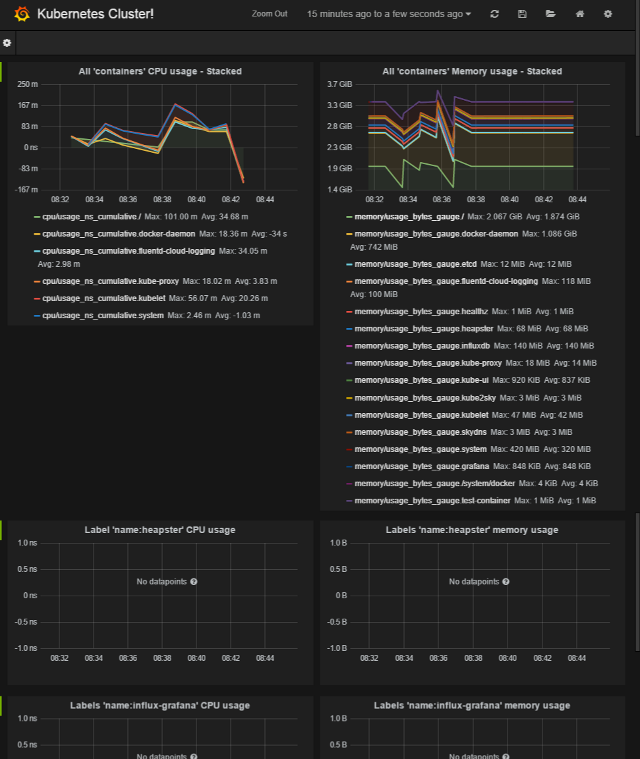Viewport: 640px width, 759px height.
Task: Open dashboard settings gear in the header
Action: point(608,14)
